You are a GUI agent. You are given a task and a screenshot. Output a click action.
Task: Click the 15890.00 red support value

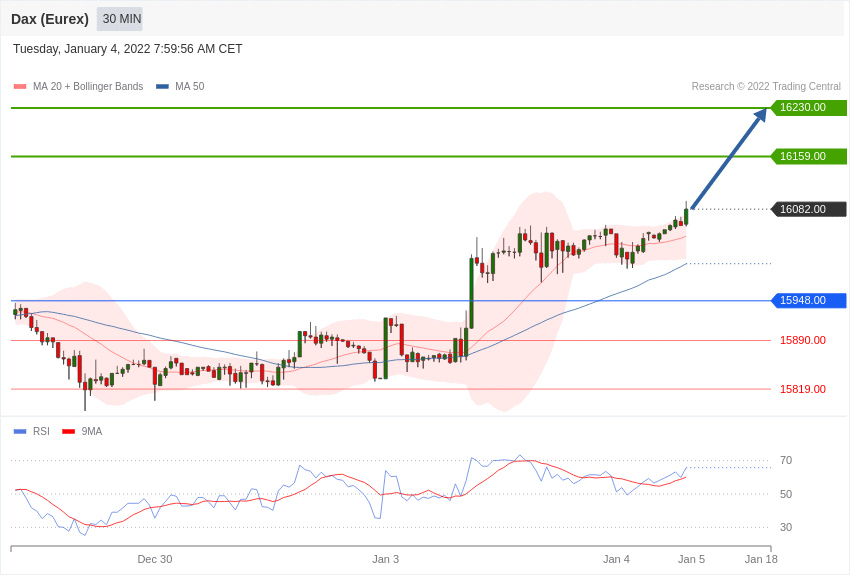click(x=803, y=340)
